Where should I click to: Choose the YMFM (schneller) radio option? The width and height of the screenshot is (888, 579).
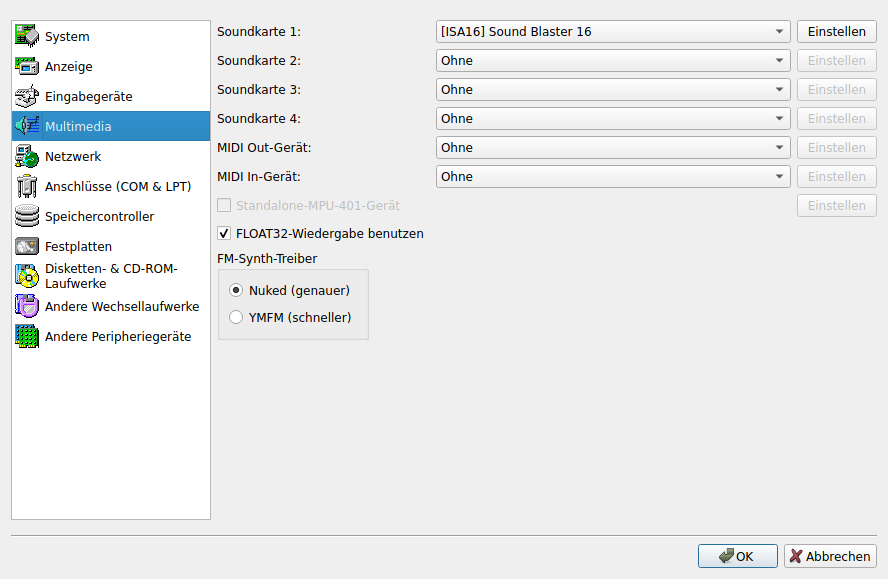(236, 318)
